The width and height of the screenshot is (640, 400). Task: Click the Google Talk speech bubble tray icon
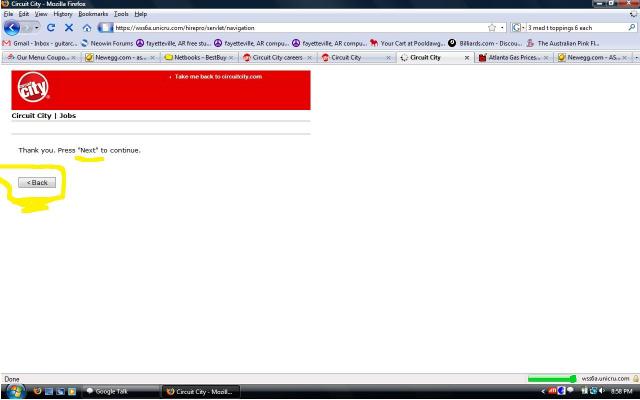point(570,391)
